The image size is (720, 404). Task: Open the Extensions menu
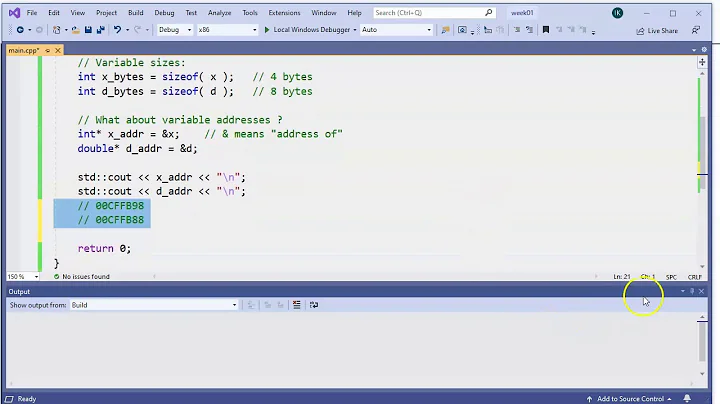click(x=284, y=13)
